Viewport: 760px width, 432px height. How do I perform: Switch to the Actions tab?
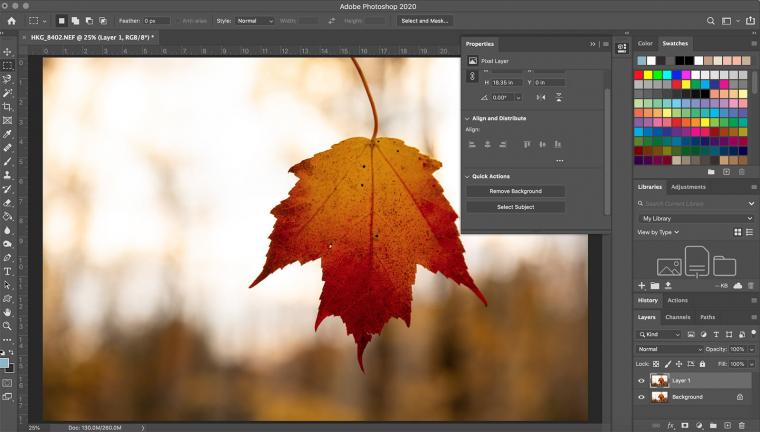[678, 301]
